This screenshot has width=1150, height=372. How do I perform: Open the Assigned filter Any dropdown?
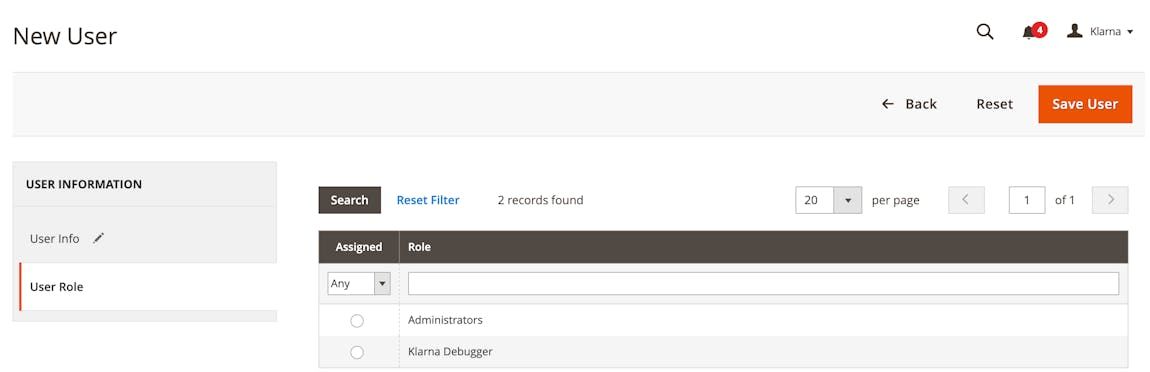pos(359,283)
